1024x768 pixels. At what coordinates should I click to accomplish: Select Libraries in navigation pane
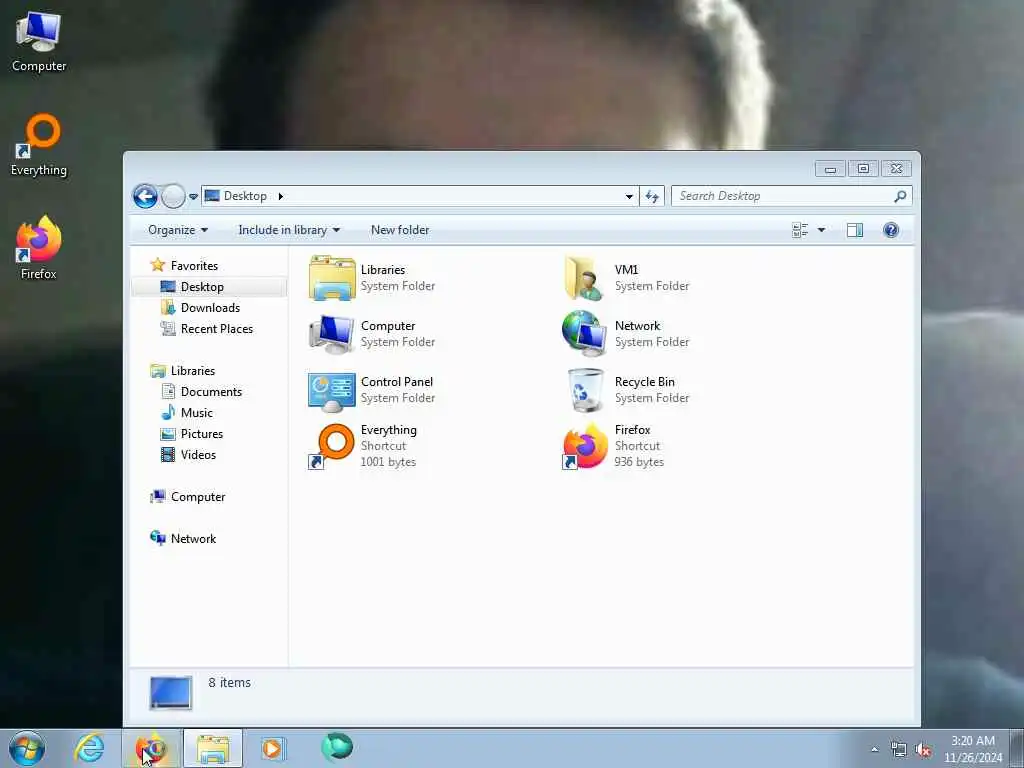click(x=193, y=370)
